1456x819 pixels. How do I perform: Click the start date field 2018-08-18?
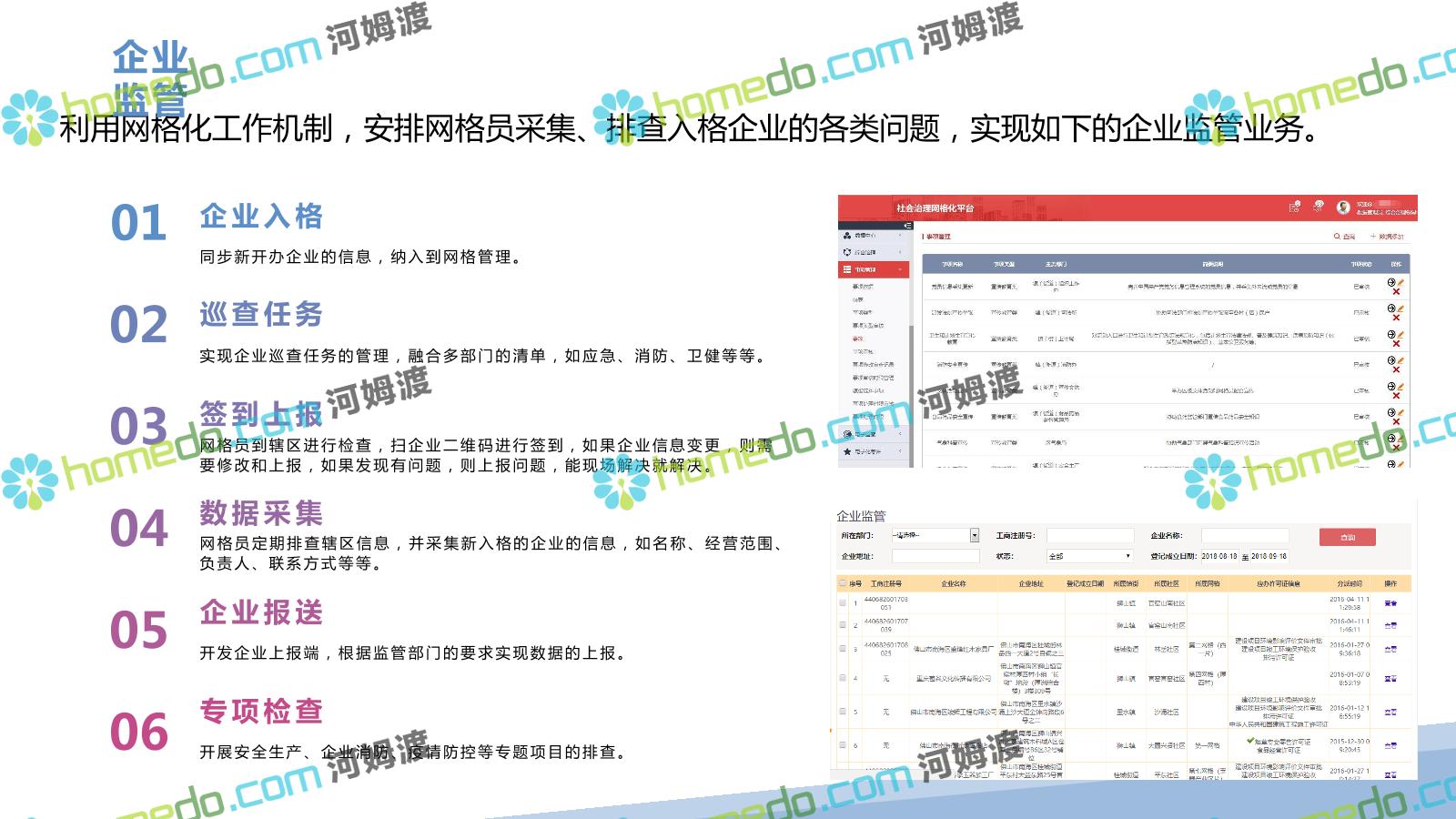coord(1218,556)
